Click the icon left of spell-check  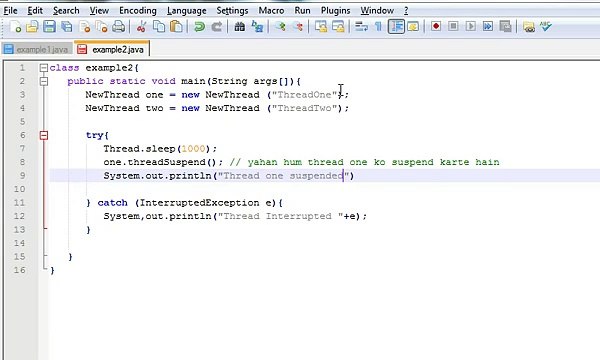[528, 26]
